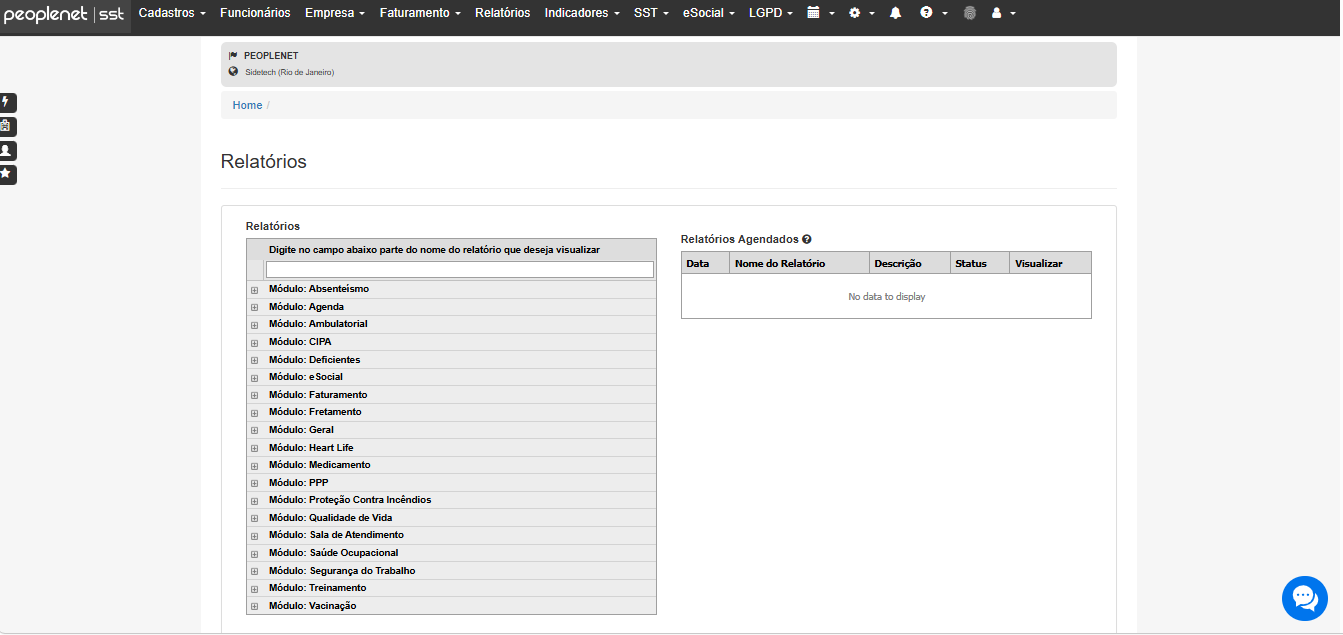Open the SST dropdown in the navbar
The width and height of the screenshot is (1343, 635).
click(x=651, y=13)
